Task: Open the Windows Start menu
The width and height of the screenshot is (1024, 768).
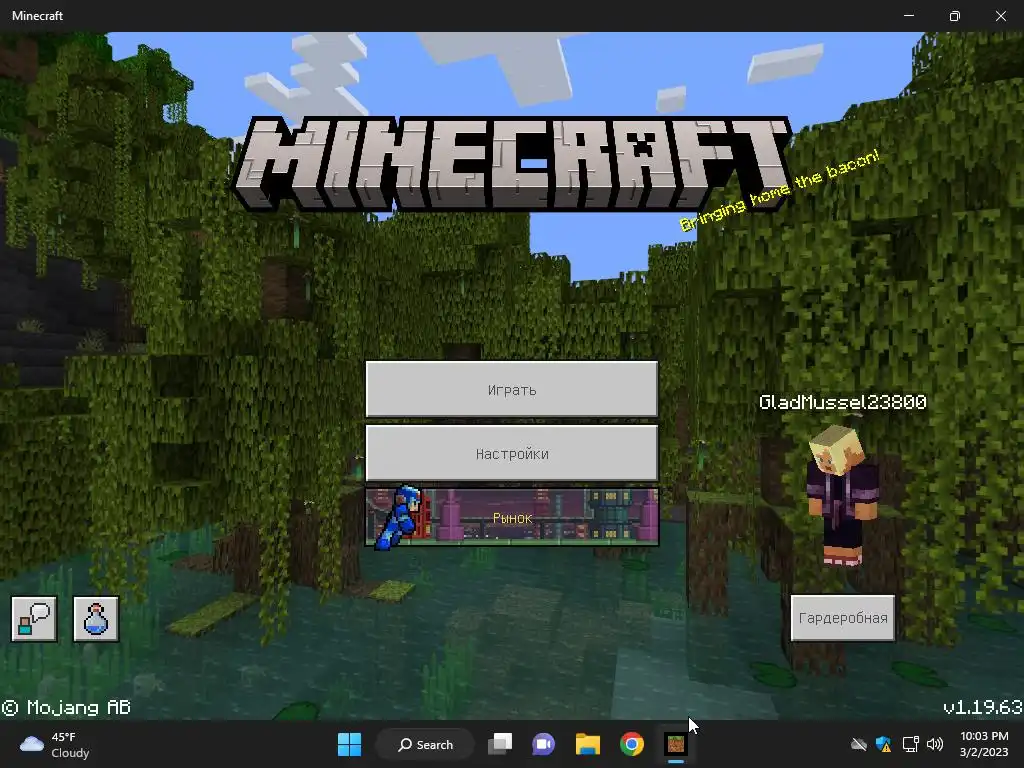Action: (349, 744)
